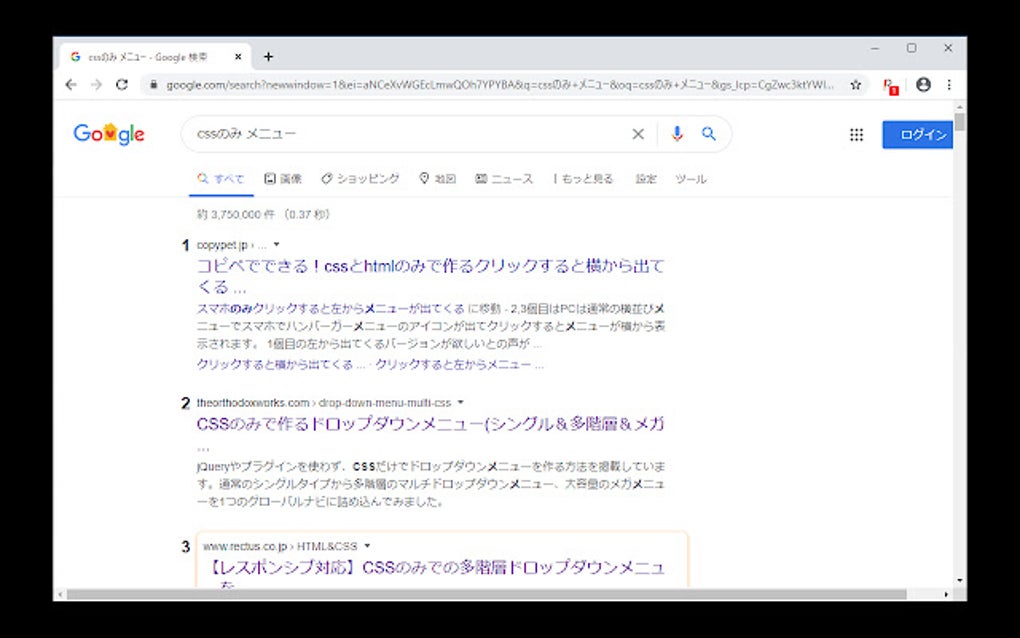The image size is (1020, 638).
Task: Open the 設定 settings menu
Action: (645, 179)
